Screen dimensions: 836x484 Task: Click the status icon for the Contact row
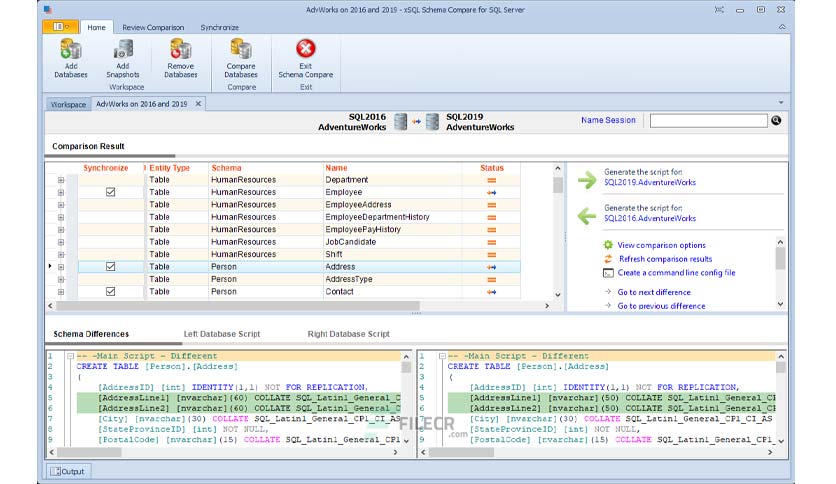(x=492, y=292)
